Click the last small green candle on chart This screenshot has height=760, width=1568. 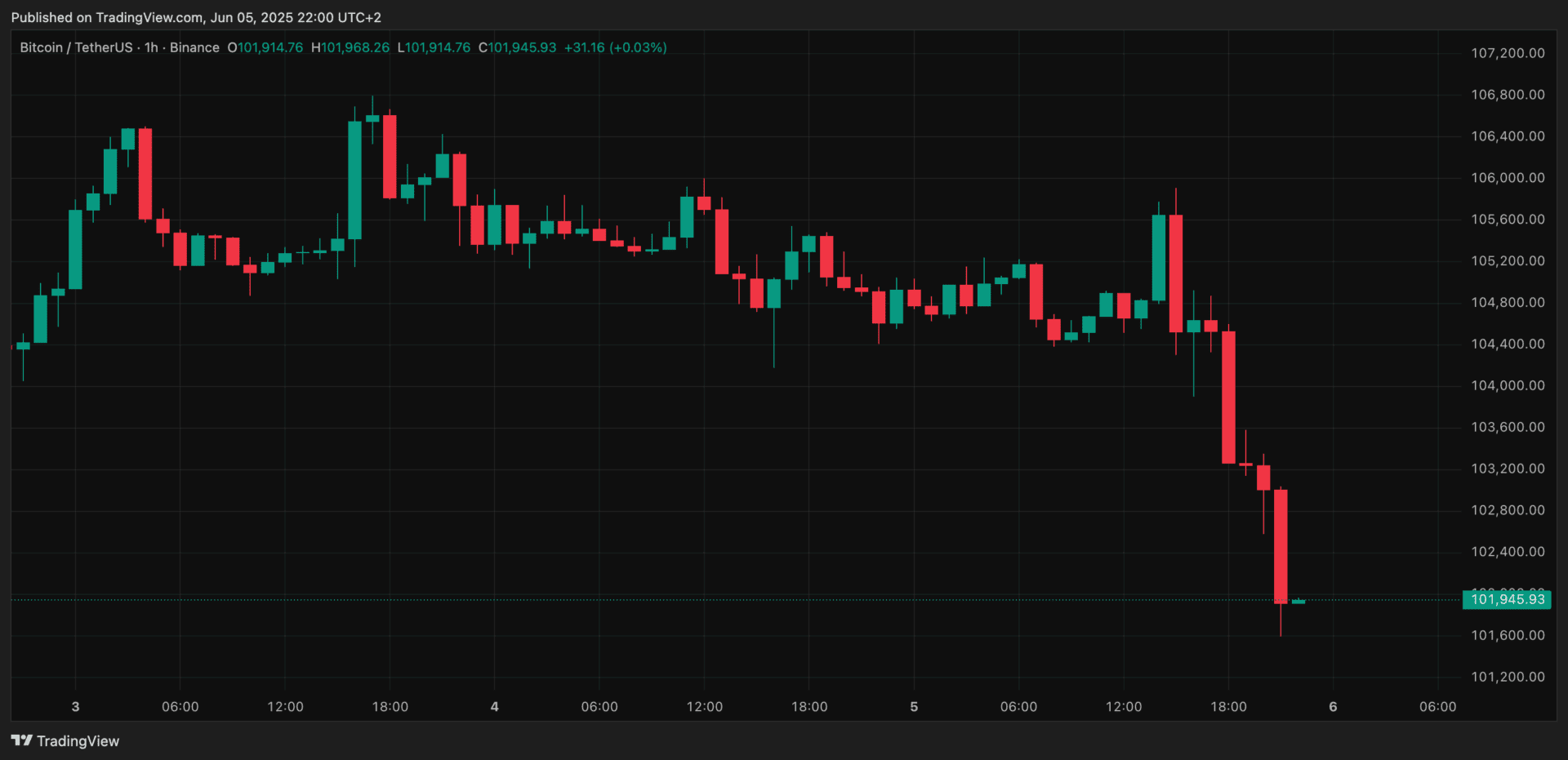click(1298, 602)
